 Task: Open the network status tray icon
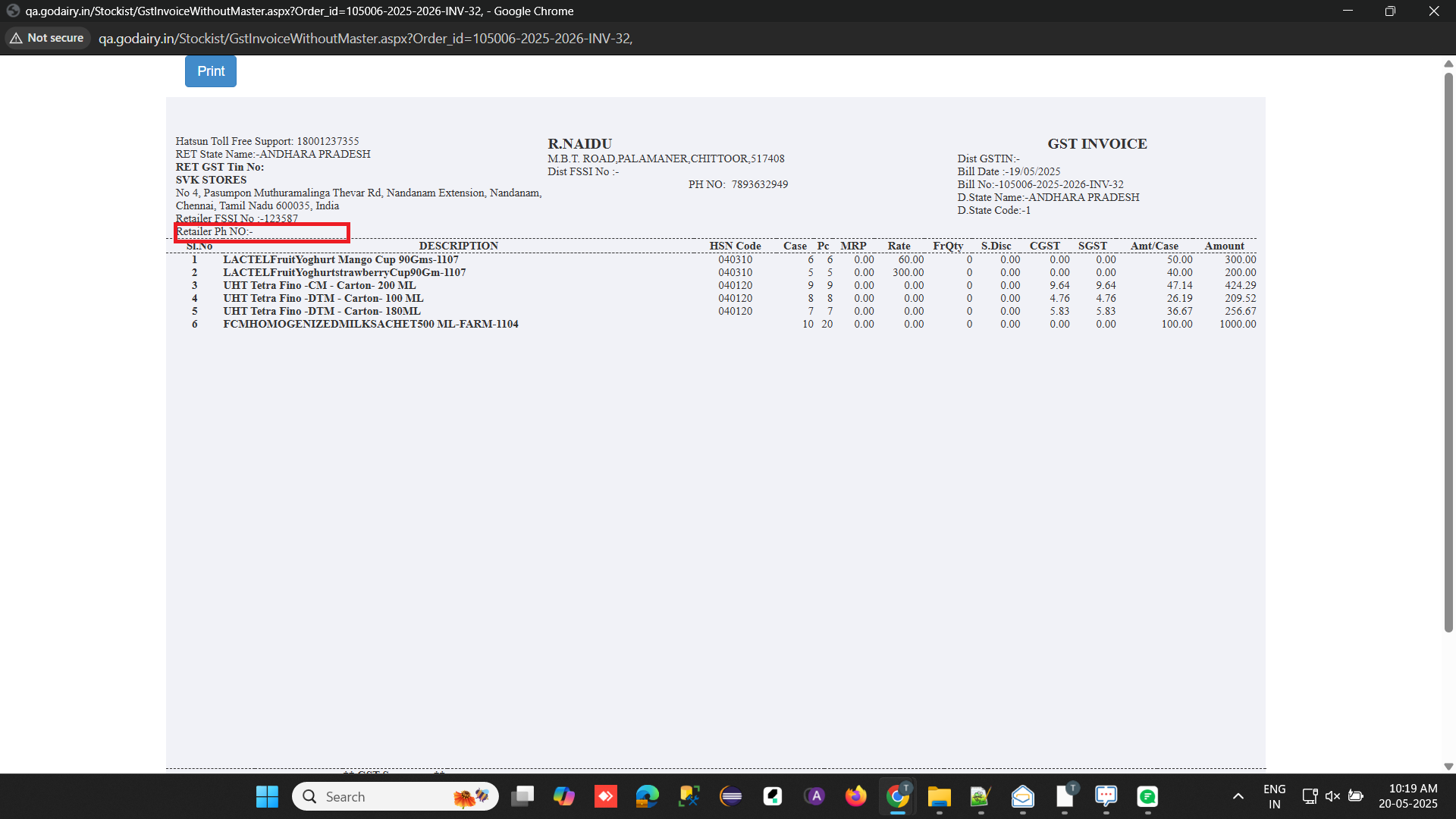tap(1310, 796)
